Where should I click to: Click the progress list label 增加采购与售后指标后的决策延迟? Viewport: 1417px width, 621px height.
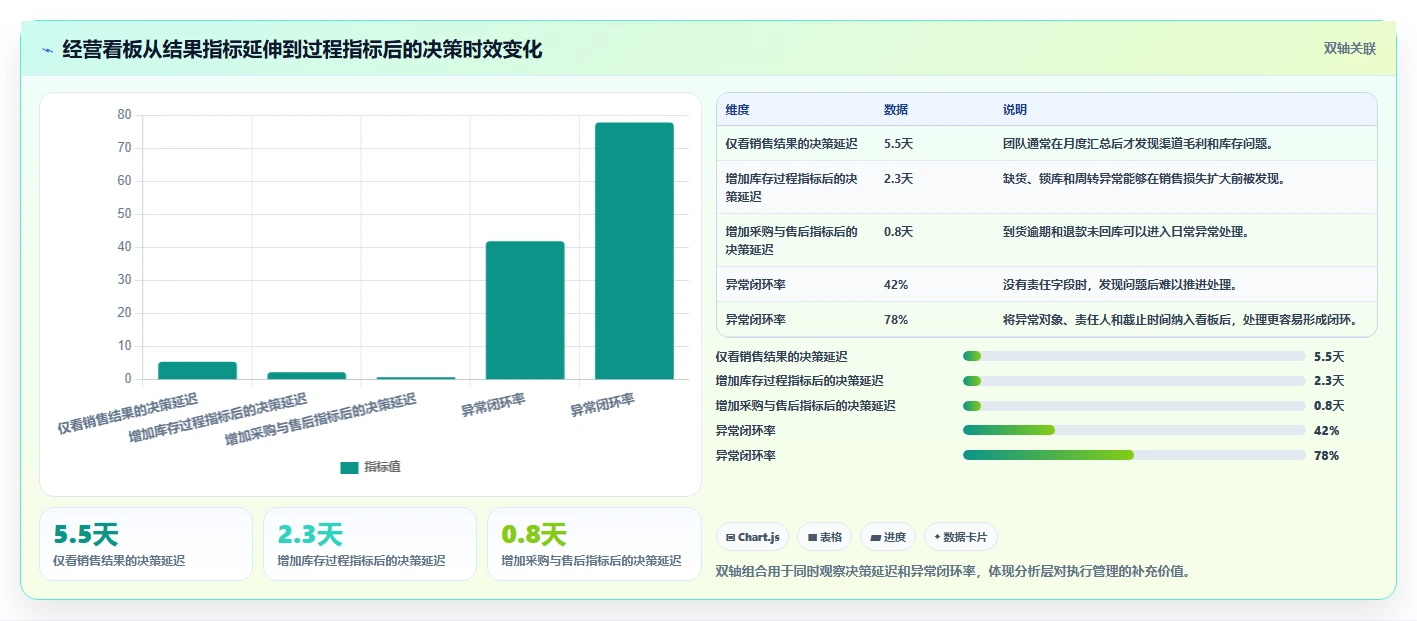[806, 406]
